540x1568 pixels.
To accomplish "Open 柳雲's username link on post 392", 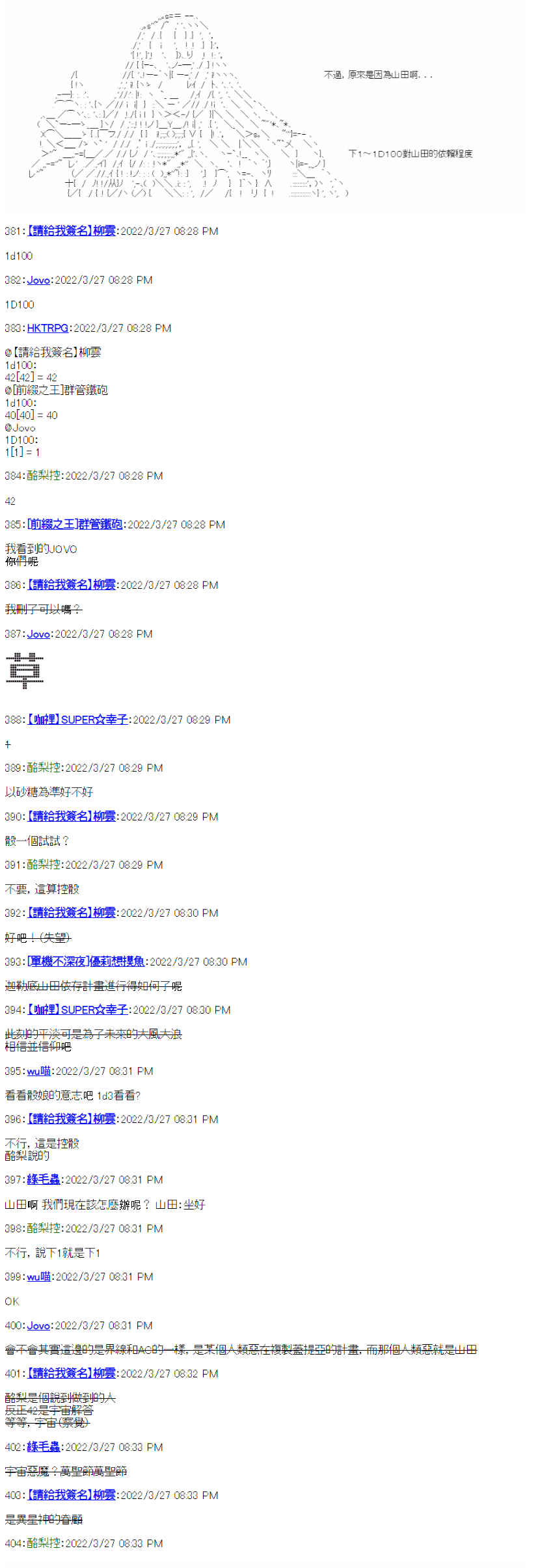I will [x=72, y=913].
